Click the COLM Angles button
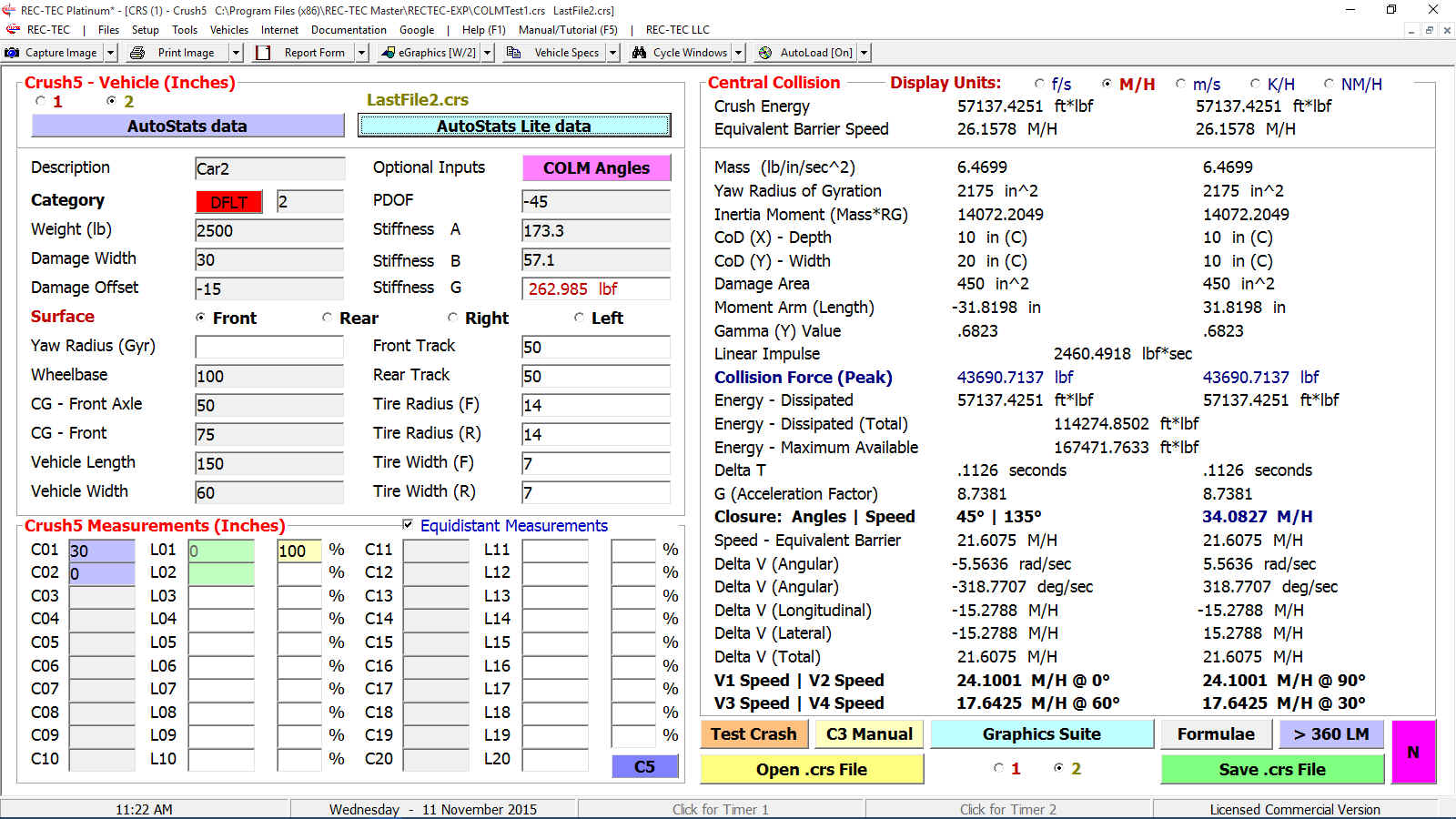 point(596,167)
